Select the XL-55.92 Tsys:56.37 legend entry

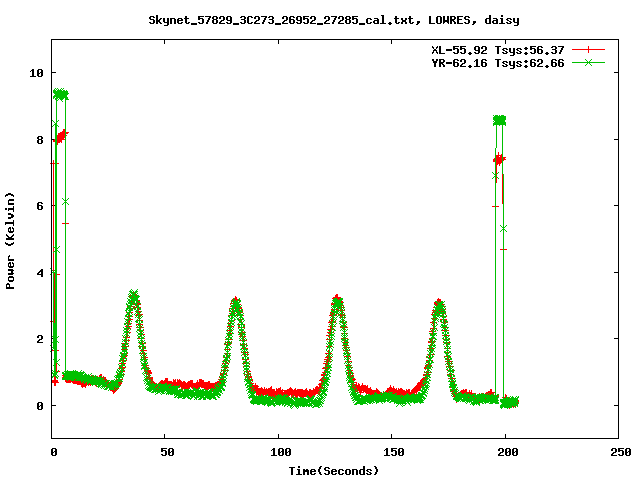[498, 50]
